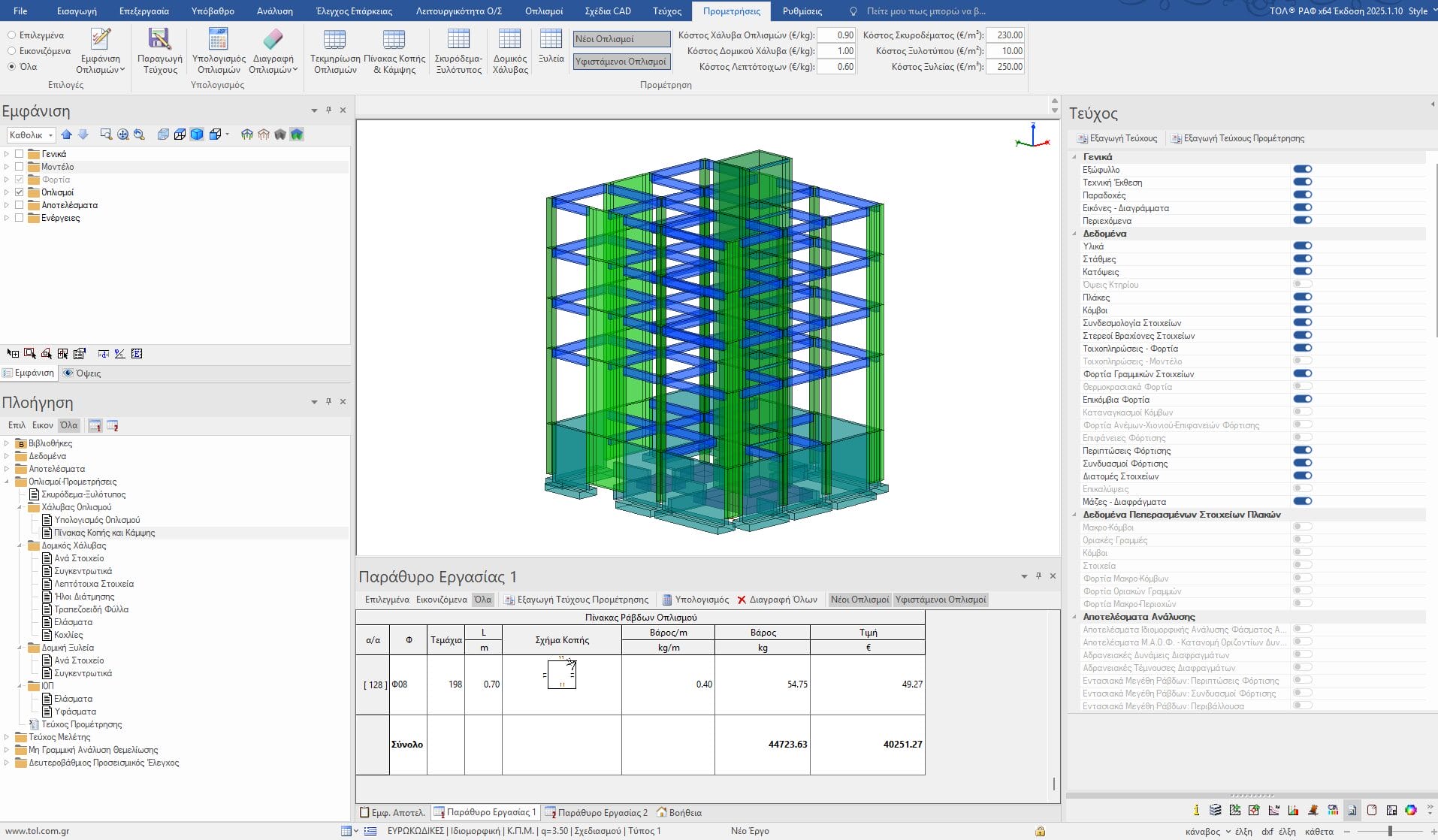The image size is (1438, 840).
Task: Toggle off the Εξώφυλλο switch
Action: [1302, 170]
